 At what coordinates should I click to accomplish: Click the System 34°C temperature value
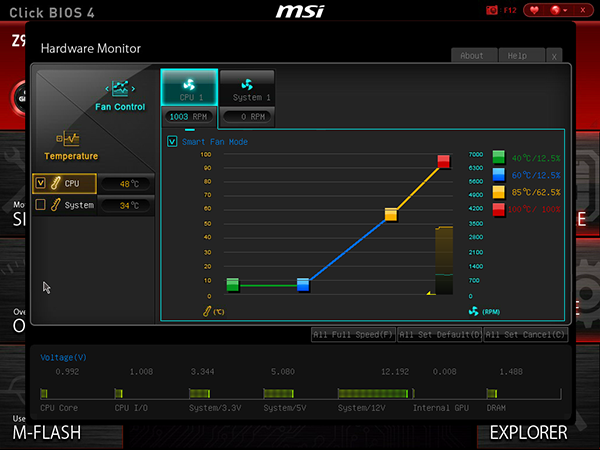point(129,205)
